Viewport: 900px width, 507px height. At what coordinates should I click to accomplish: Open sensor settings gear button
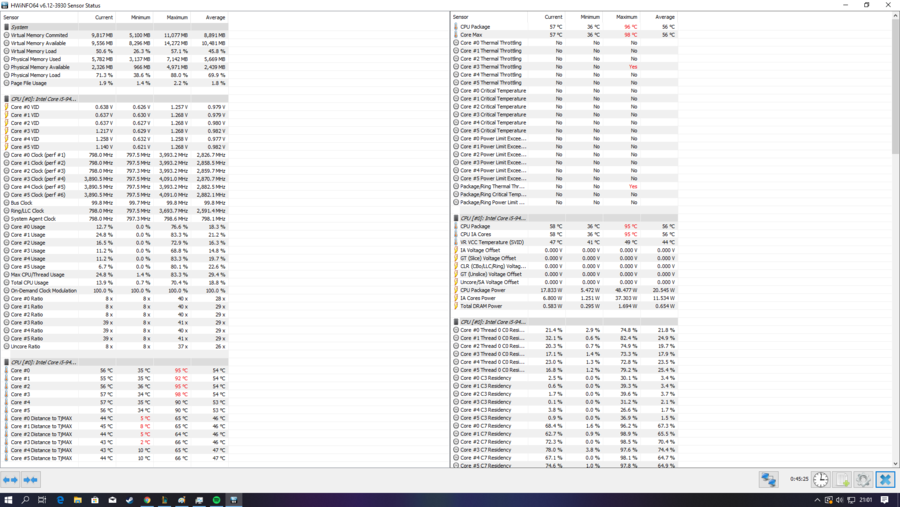pos(863,479)
